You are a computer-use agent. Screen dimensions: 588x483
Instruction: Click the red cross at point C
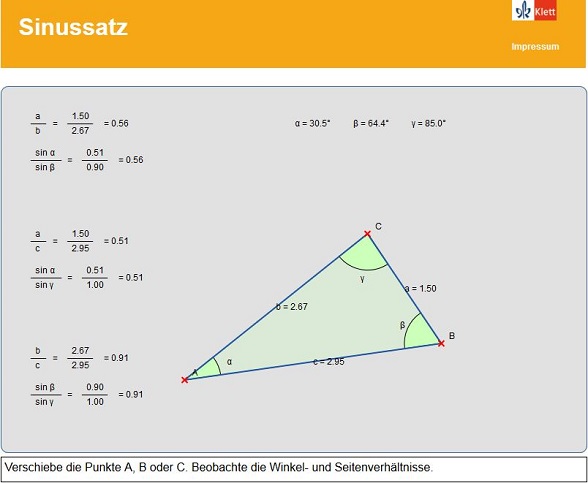click(x=368, y=234)
